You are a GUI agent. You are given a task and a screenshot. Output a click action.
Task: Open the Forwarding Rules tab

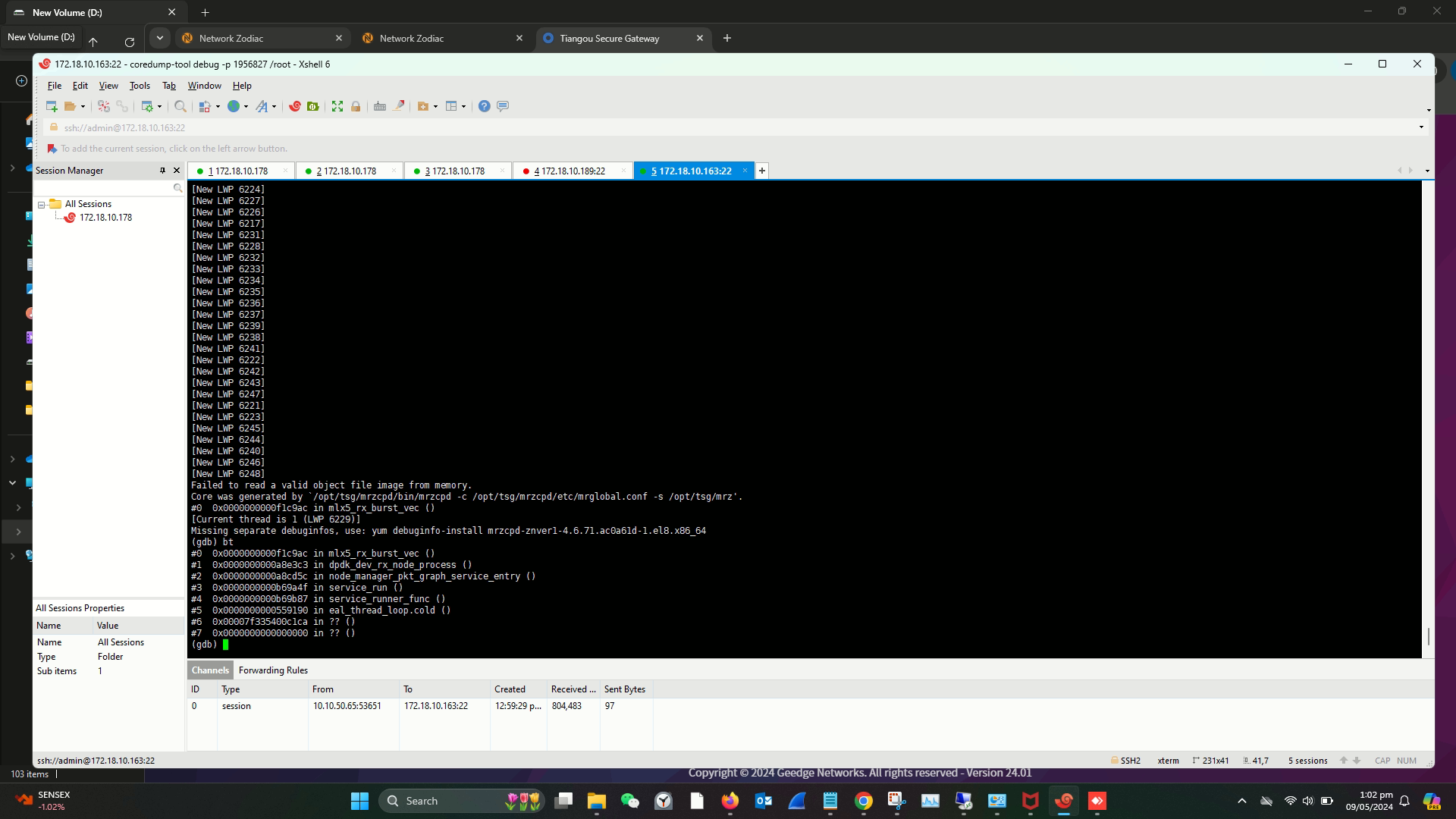[x=273, y=670]
